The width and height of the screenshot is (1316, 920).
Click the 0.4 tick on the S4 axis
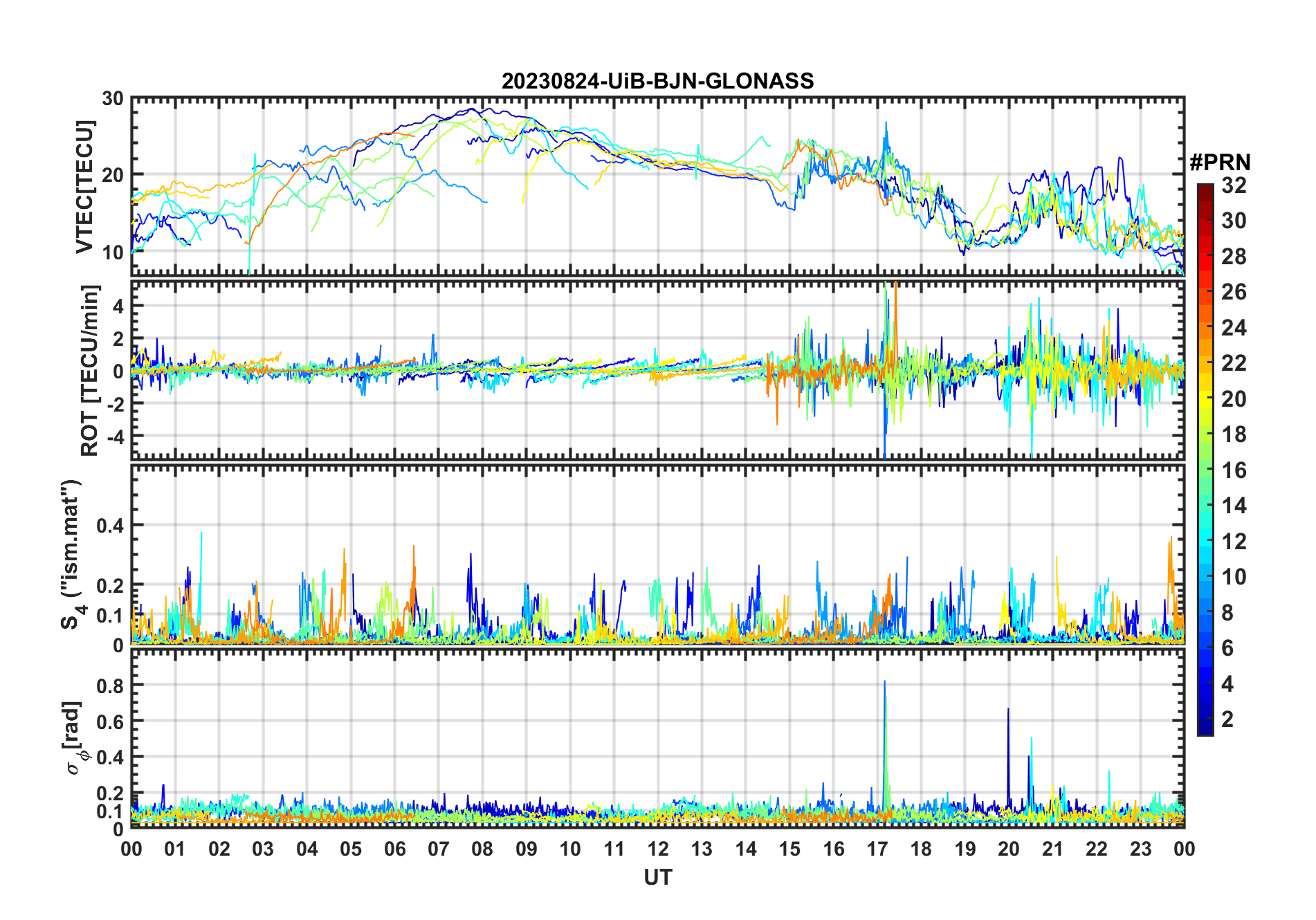pyautogui.click(x=110, y=526)
